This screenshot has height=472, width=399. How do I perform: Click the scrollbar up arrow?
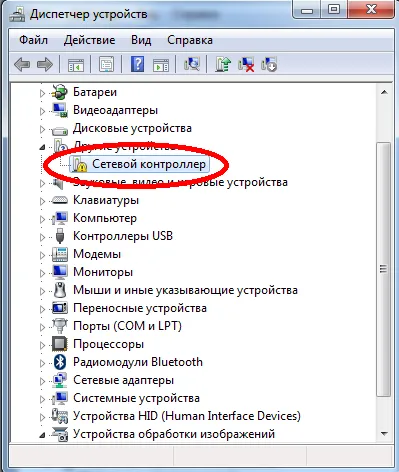pos(384,92)
